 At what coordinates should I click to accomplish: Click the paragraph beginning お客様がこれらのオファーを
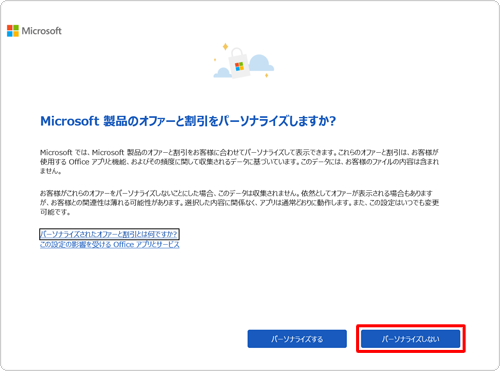[239, 203]
